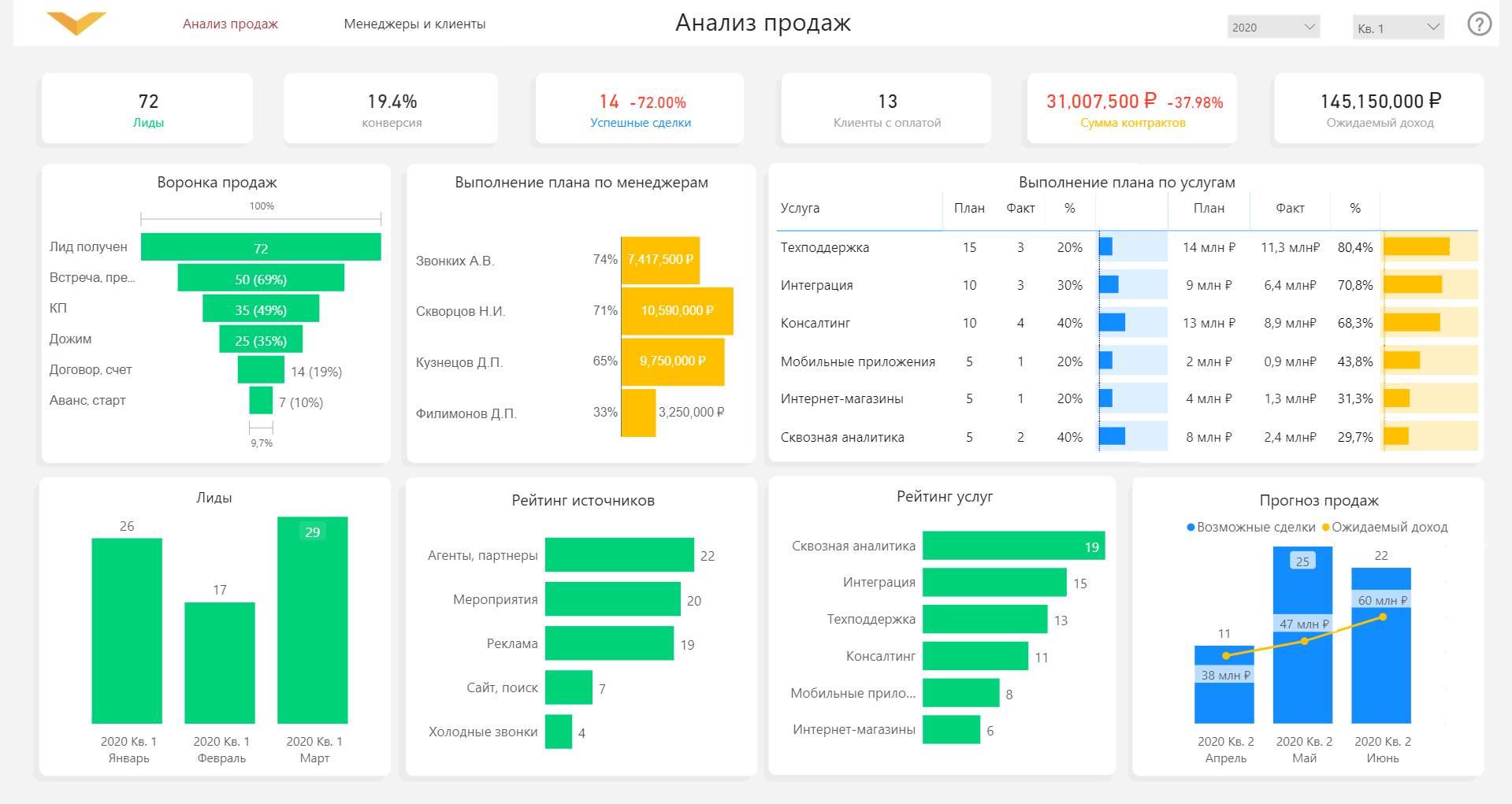Select the Анализ продаж tab
The height and width of the screenshot is (804, 1512).
230,24
